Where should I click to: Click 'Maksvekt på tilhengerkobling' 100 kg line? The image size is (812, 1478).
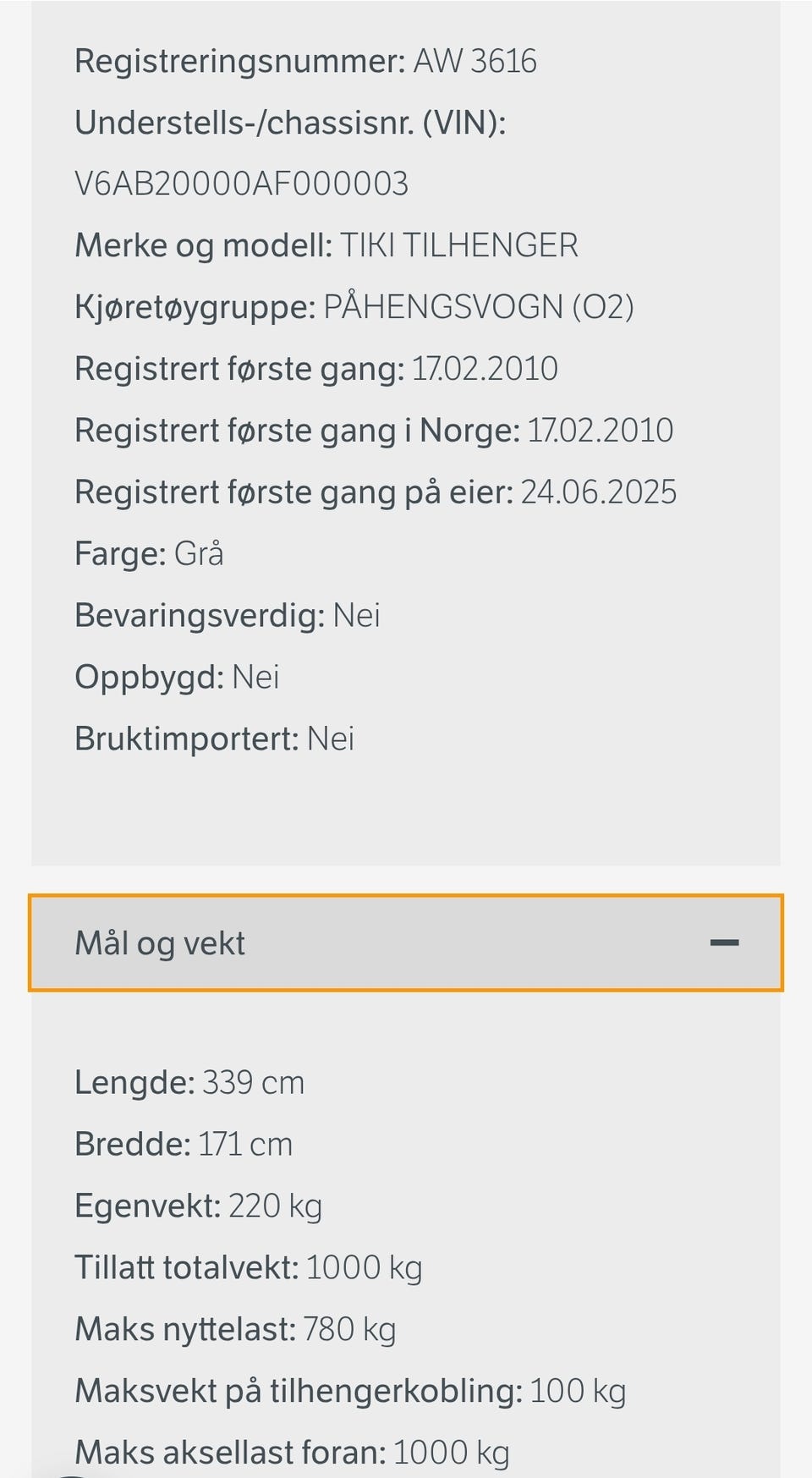click(350, 1392)
